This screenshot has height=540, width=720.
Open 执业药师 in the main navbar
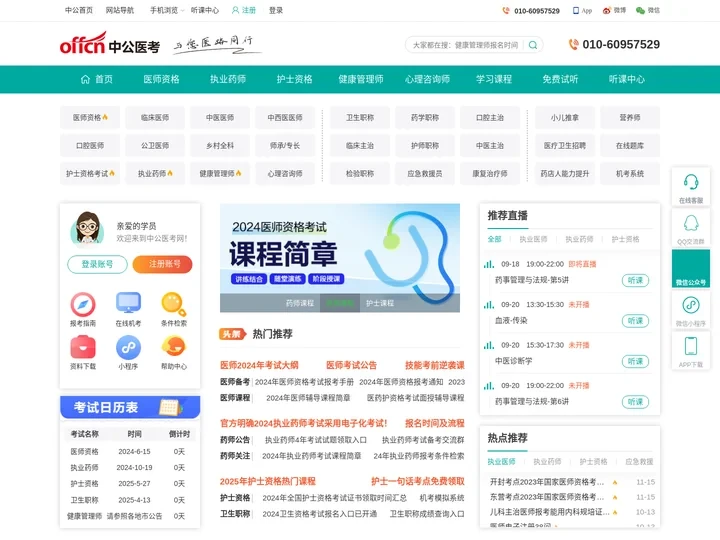228,79
